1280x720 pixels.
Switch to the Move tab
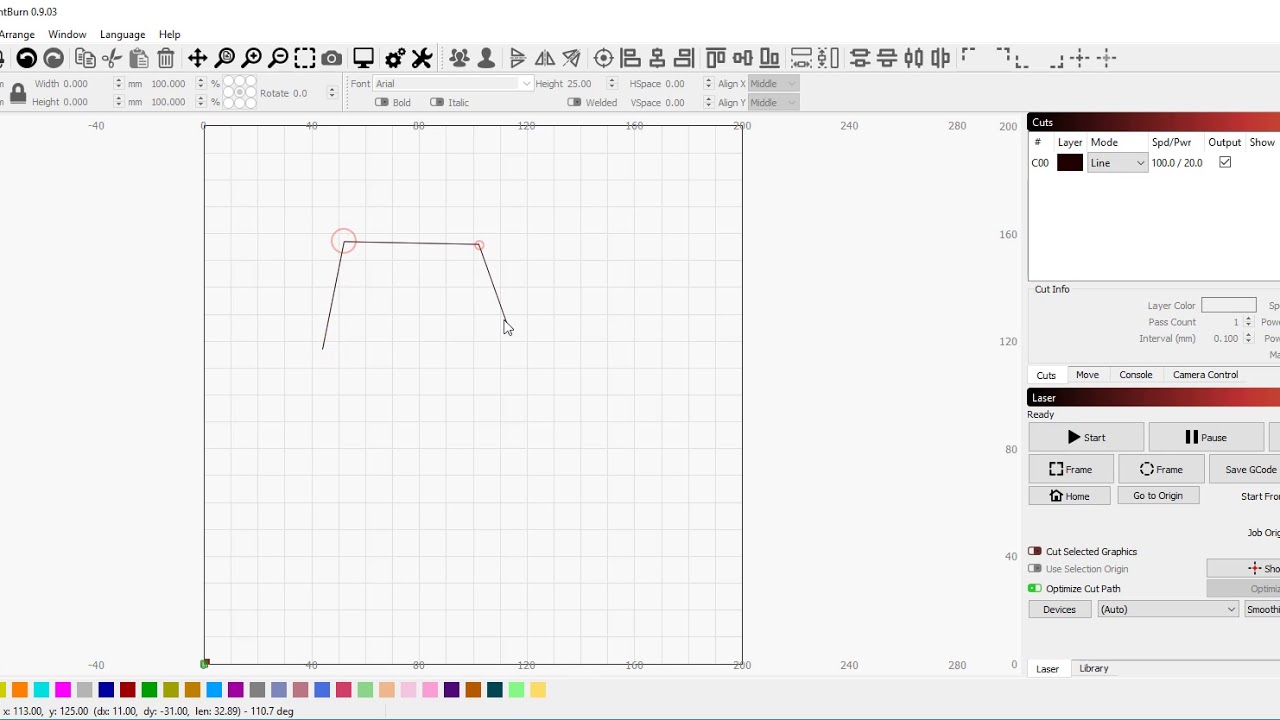(1087, 375)
